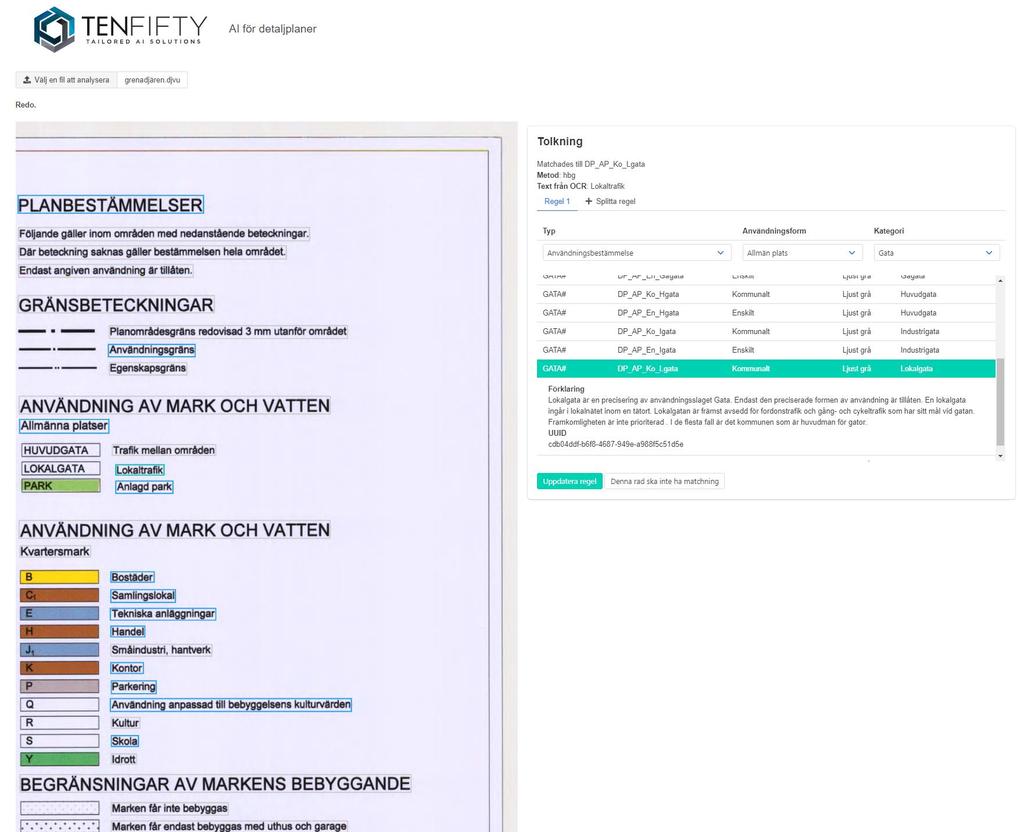
Task: Select the GRÄNSBETECKNINGAR heading in the plan
Action: [x=116, y=305]
